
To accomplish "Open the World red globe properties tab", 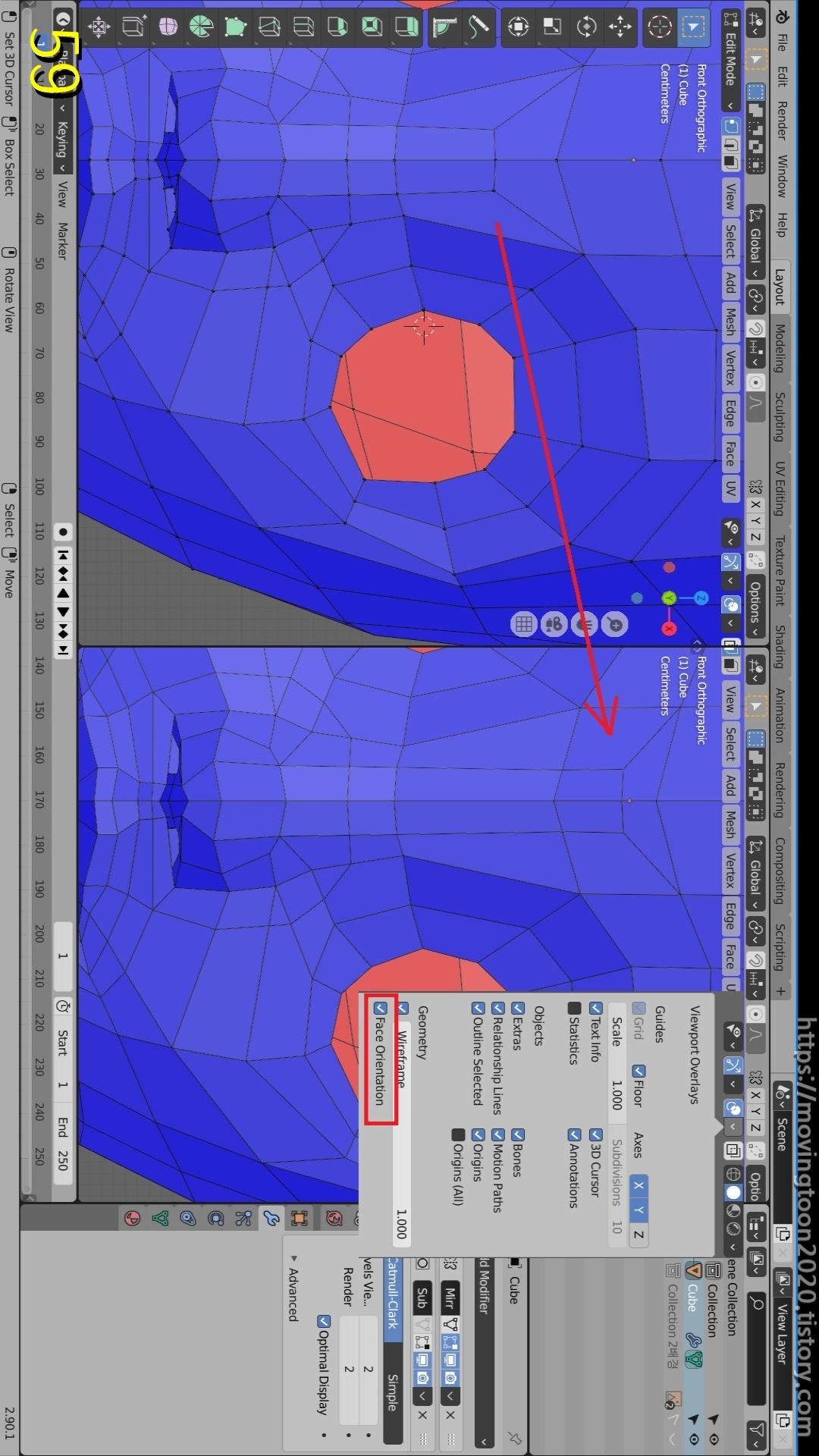I will [x=334, y=1219].
